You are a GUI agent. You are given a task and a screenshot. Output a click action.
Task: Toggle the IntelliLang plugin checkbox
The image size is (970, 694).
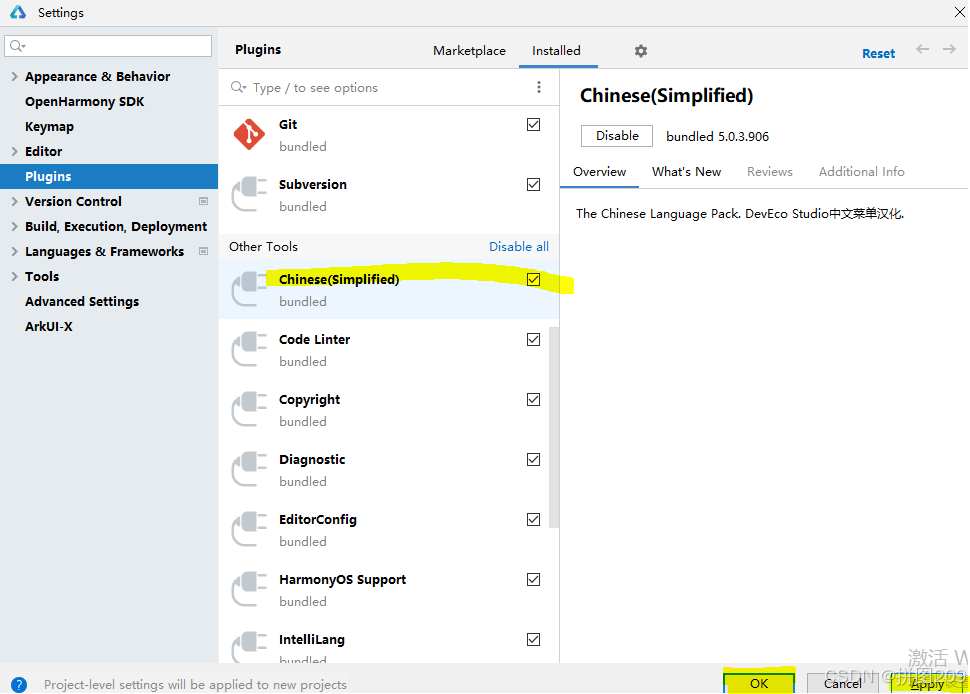pyautogui.click(x=533, y=639)
